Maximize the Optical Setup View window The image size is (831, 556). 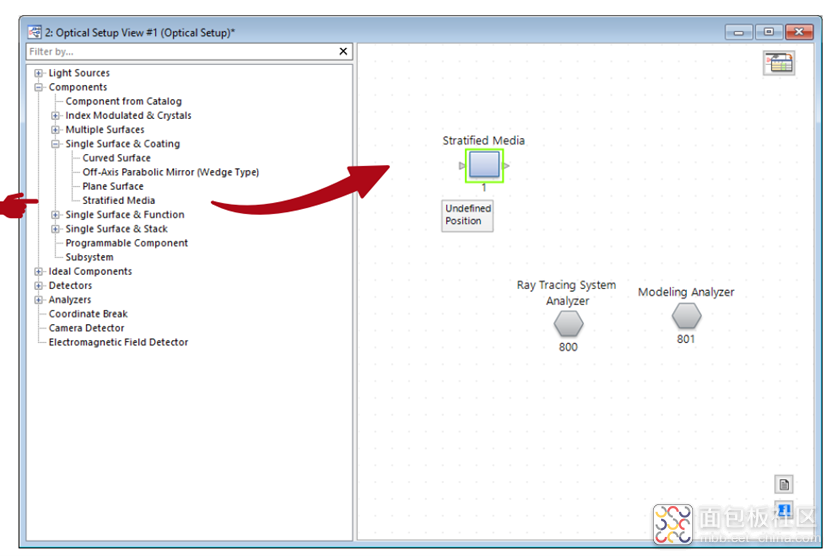click(768, 32)
